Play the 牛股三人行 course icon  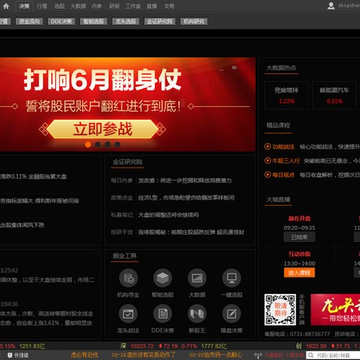[x=267, y=161]
